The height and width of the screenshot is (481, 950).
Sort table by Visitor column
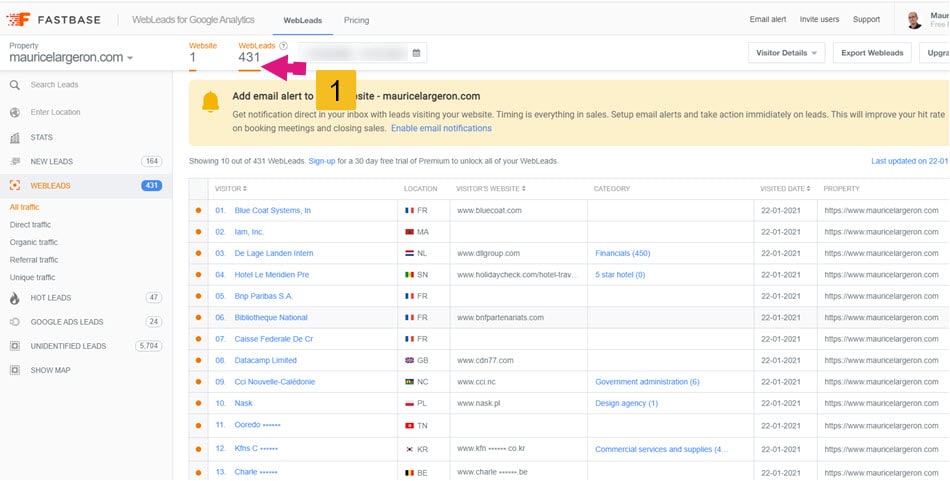pos(231,189)
